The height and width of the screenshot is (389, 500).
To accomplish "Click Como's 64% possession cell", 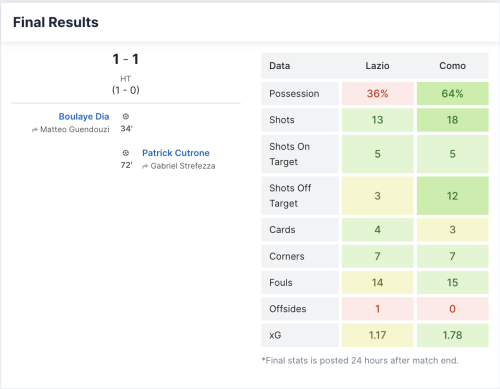I will point(453,94).
